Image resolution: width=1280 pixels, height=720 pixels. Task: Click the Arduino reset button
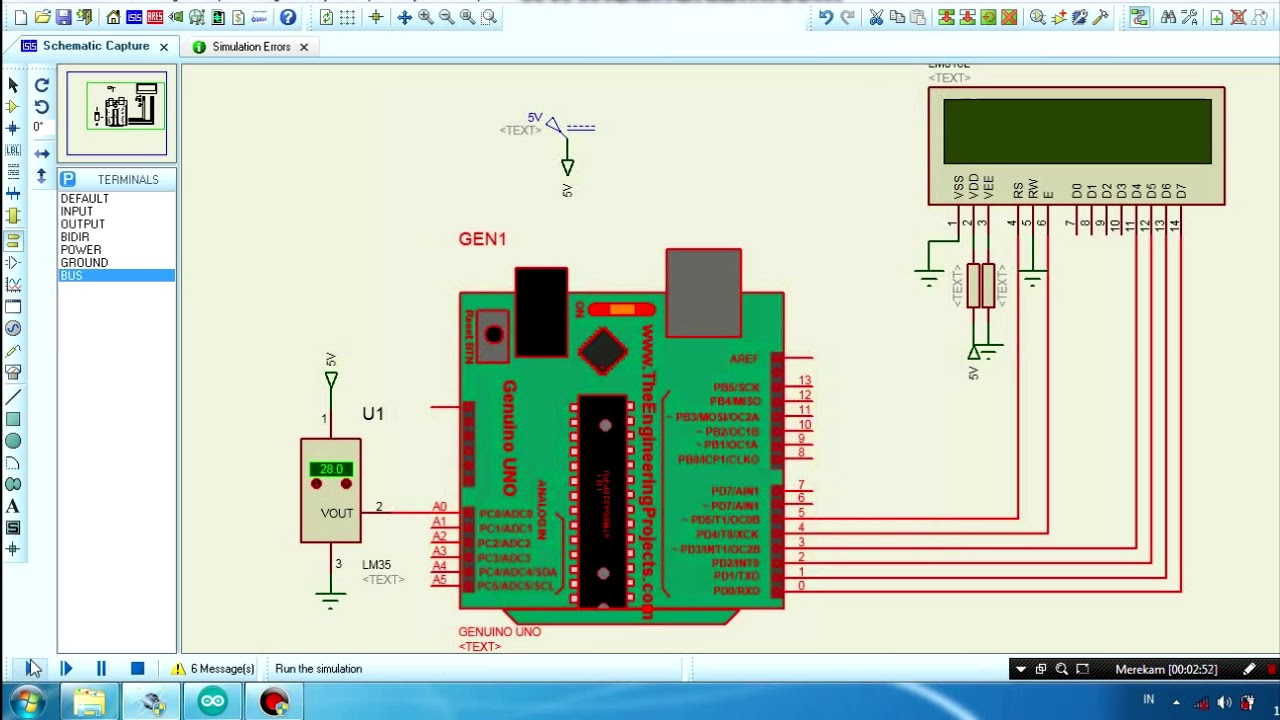pyautogui.click(x=493, y=335)
